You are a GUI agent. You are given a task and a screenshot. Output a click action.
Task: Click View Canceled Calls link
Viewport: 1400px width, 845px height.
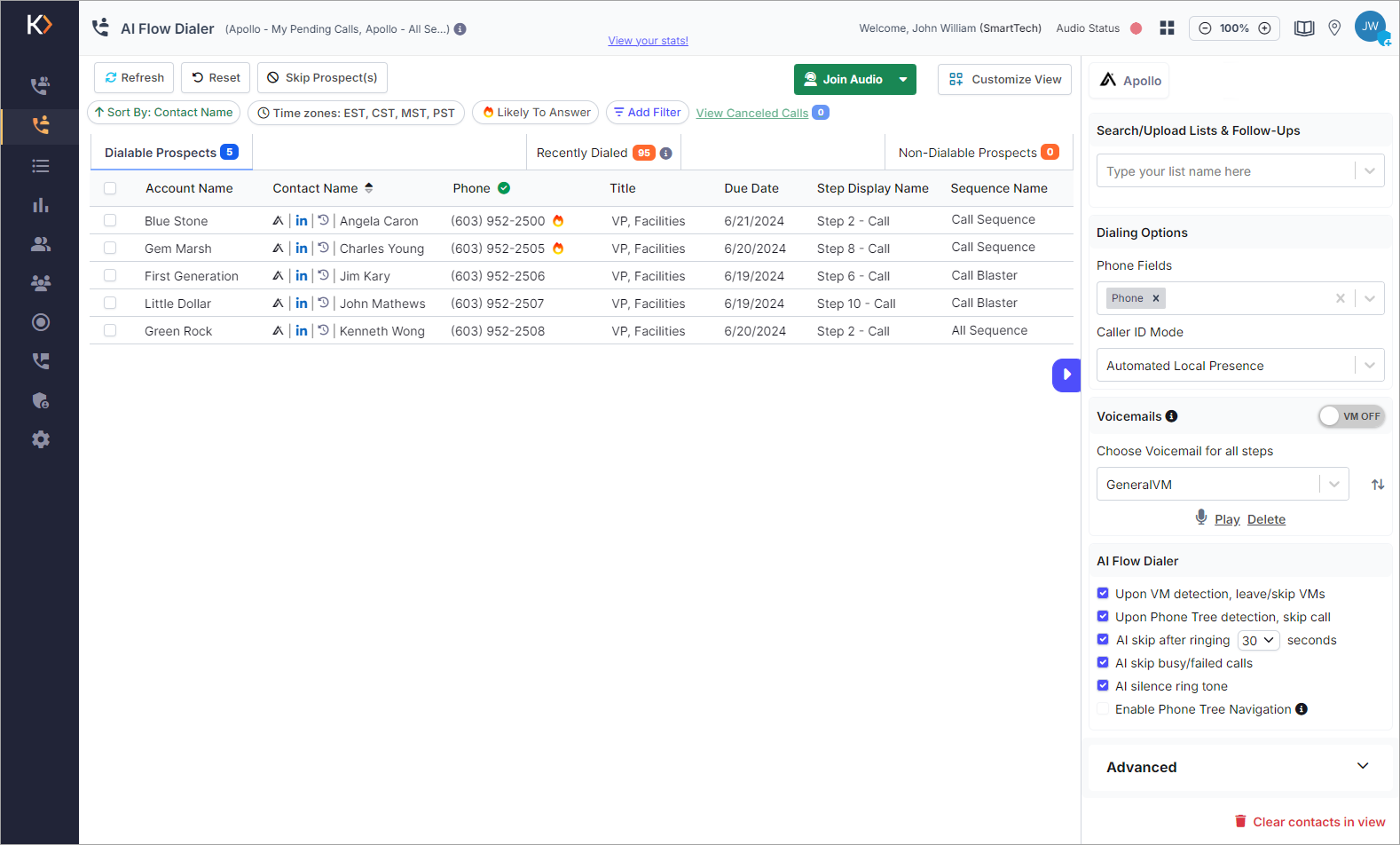[x=752, y=113]
